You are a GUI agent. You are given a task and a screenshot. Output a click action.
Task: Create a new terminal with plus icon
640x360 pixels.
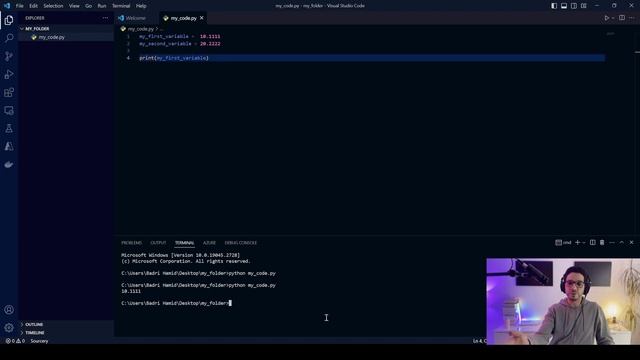coord(577,242)
